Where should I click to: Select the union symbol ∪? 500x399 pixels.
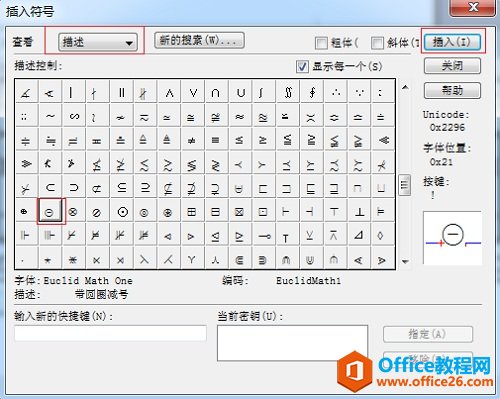coord(240,92)
